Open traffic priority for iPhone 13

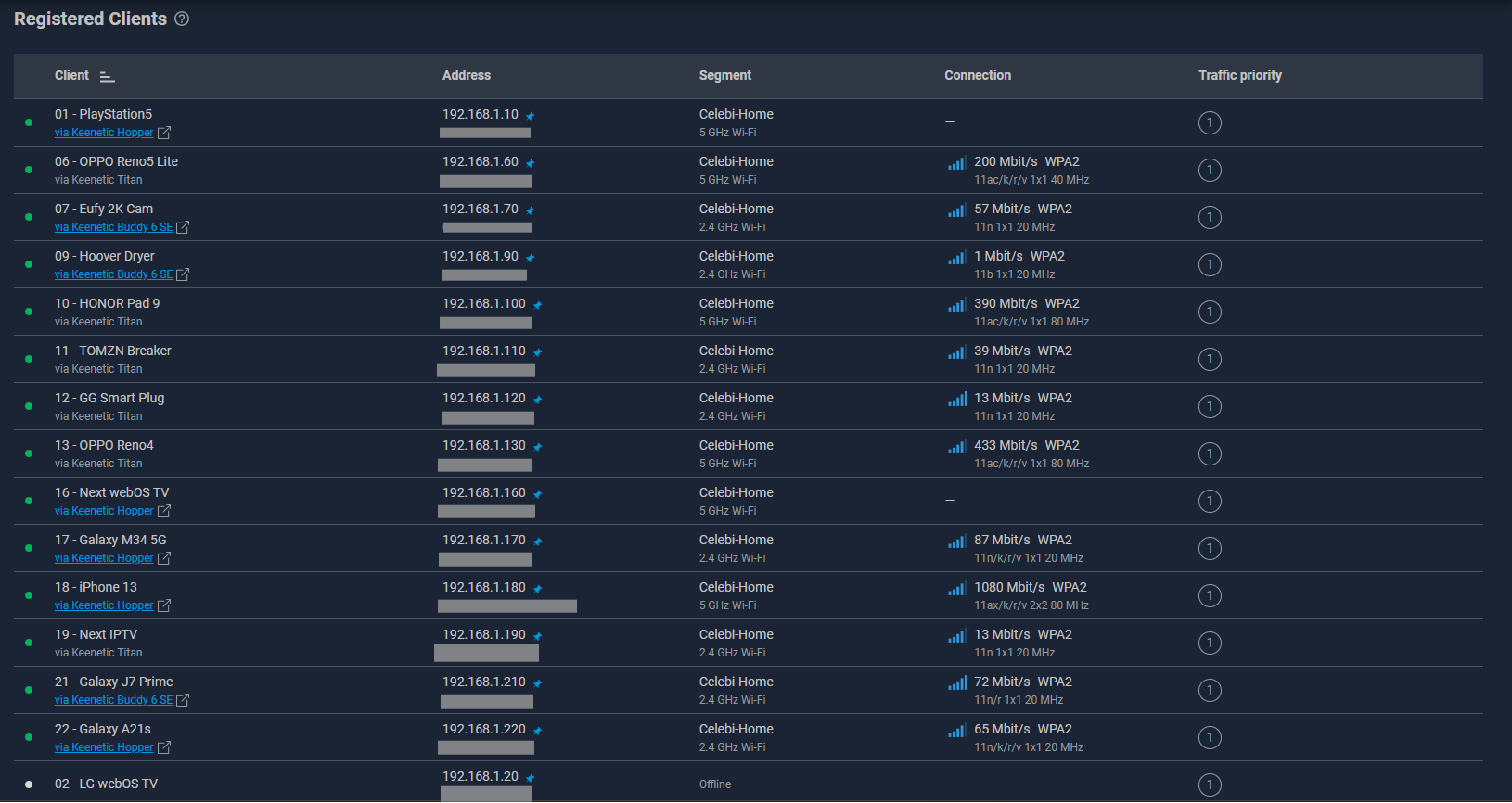pos(1210,595)
